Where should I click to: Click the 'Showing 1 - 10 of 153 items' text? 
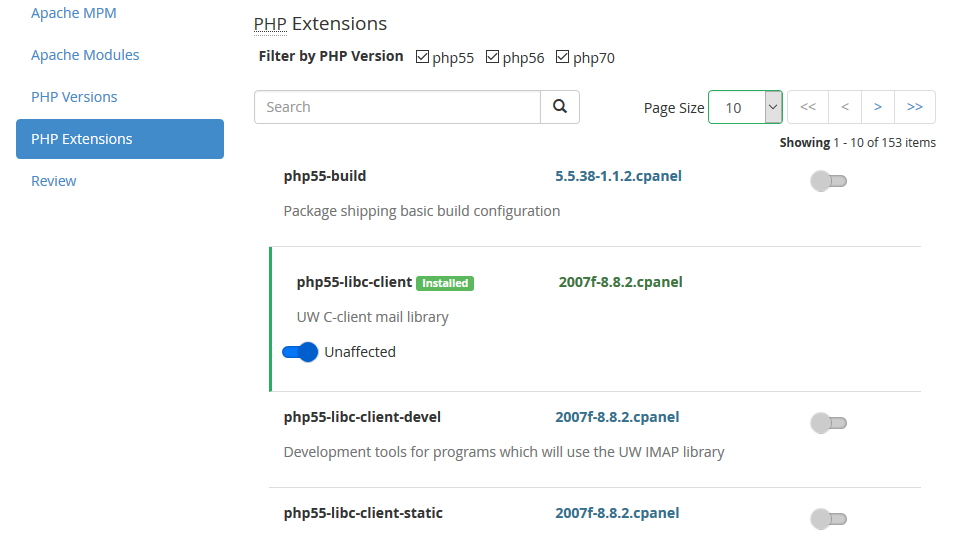858,142
